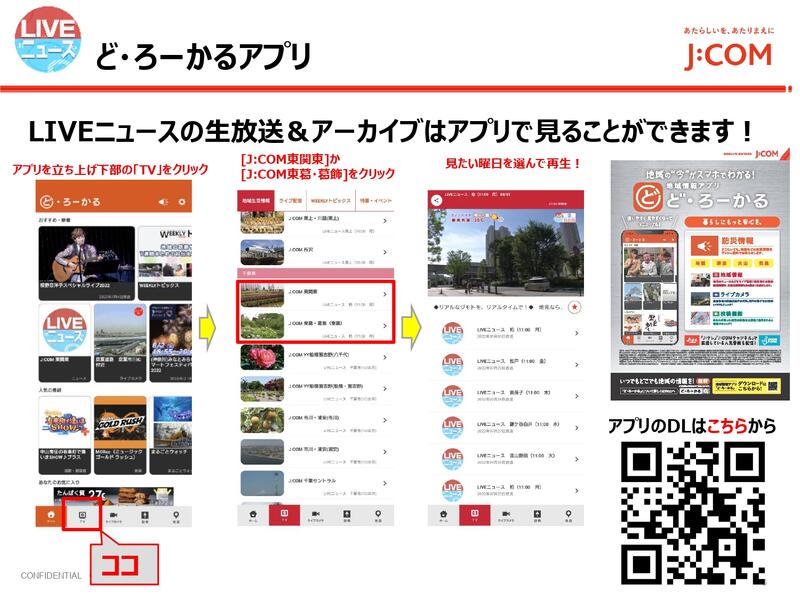Viewport: 800px width, 600px height.
Task: Expand the J:COM 東葛・葛飾 row chevron
Action: [x=385, y=327]
